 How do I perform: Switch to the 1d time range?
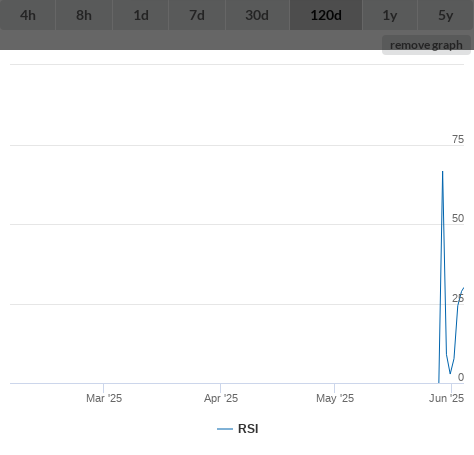(x=141, y=15)
